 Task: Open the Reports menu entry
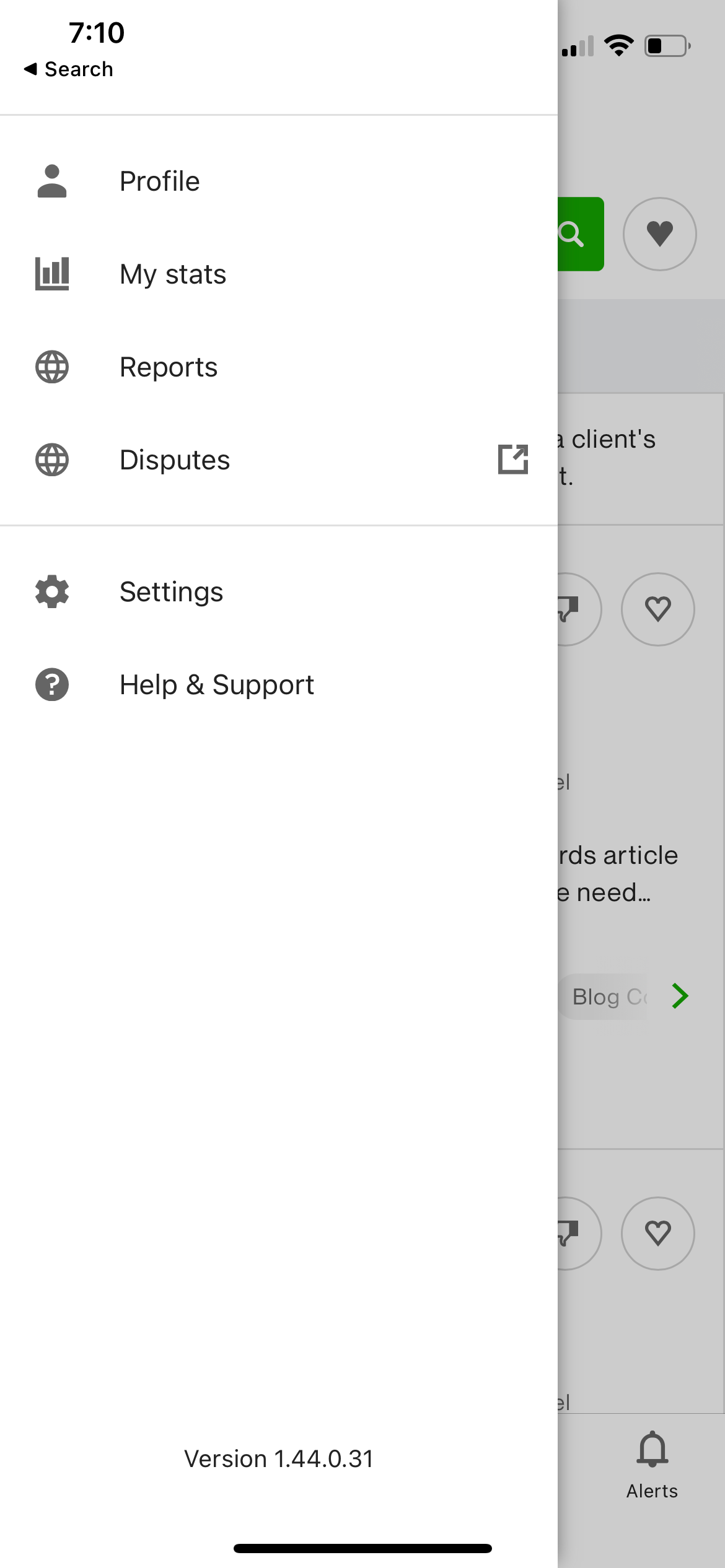pos(169,367)
